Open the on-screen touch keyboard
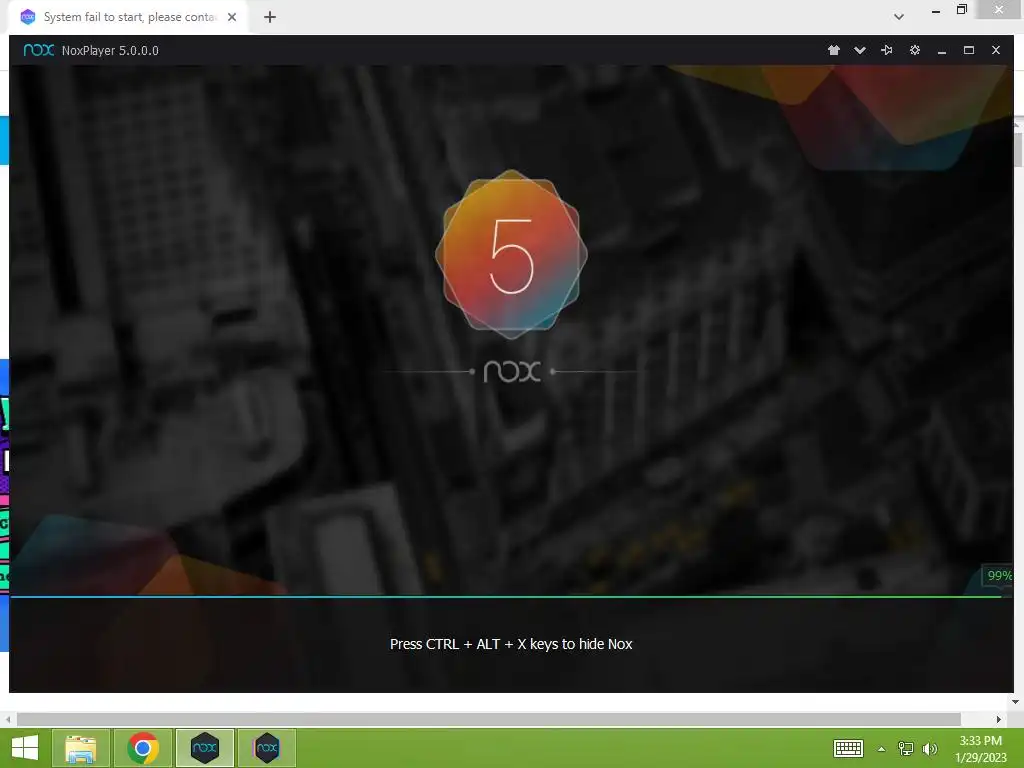 point(848,748)
